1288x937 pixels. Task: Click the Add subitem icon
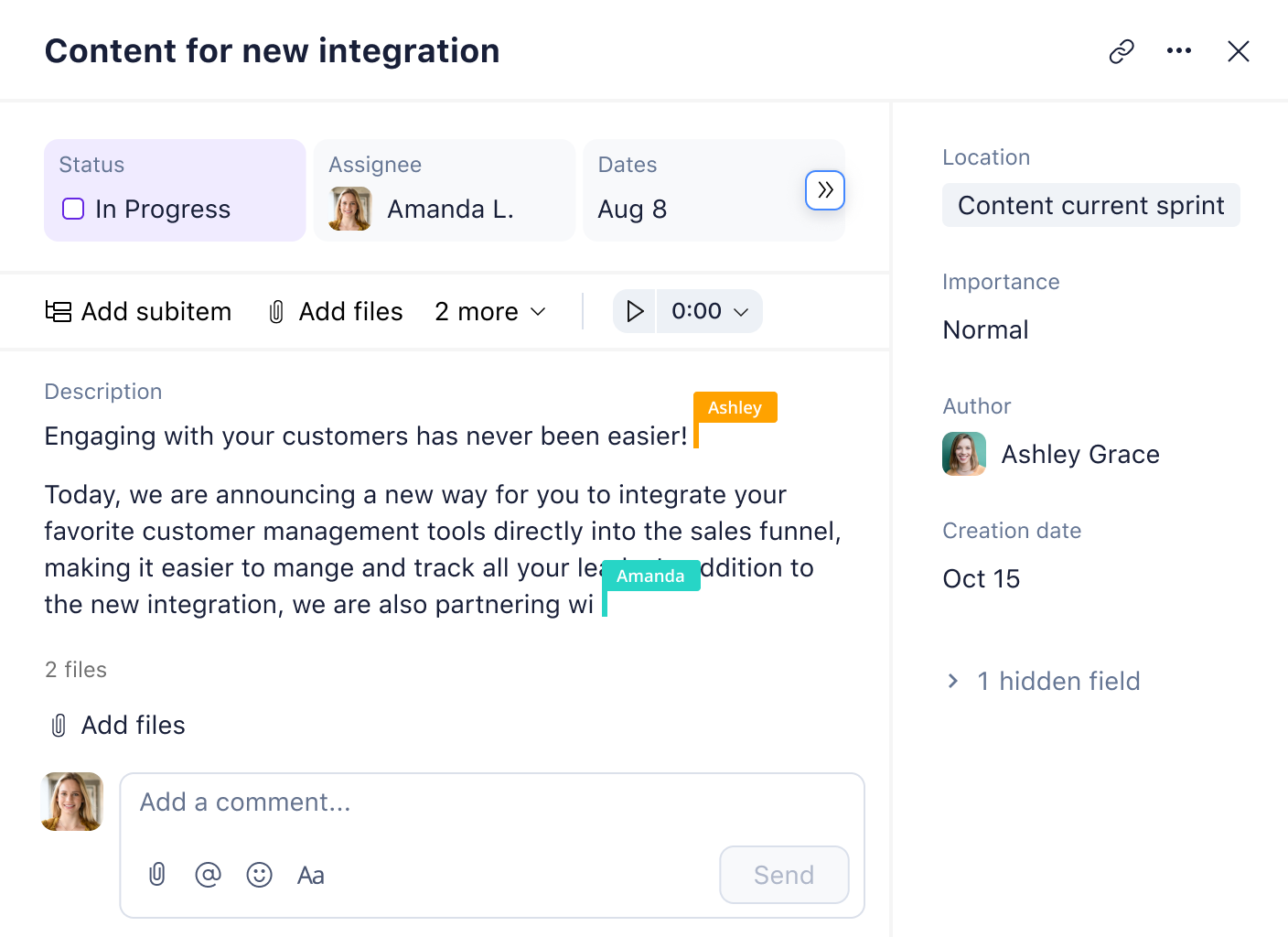(57, 311)
